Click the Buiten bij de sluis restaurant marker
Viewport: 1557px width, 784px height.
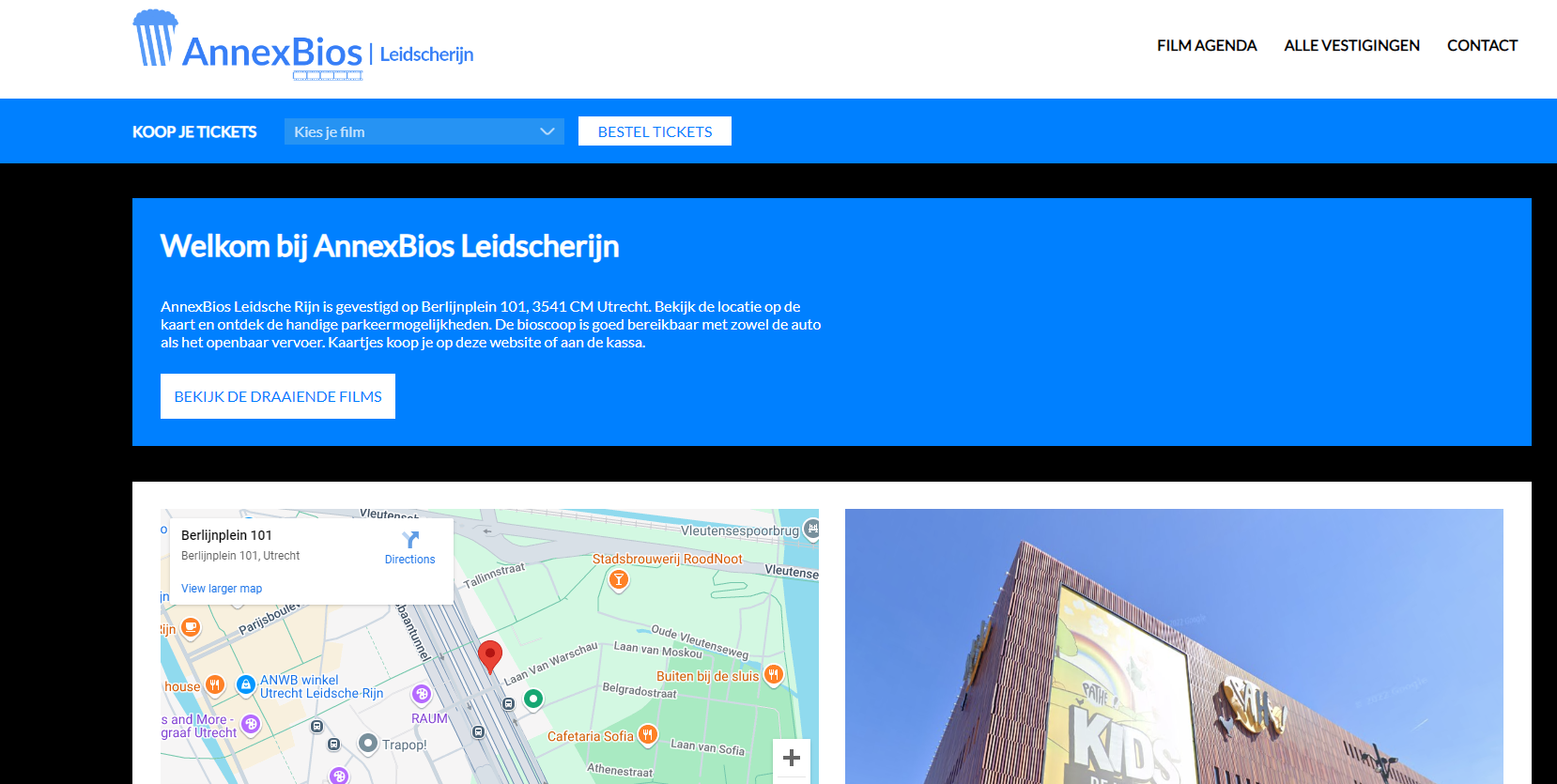773,675
